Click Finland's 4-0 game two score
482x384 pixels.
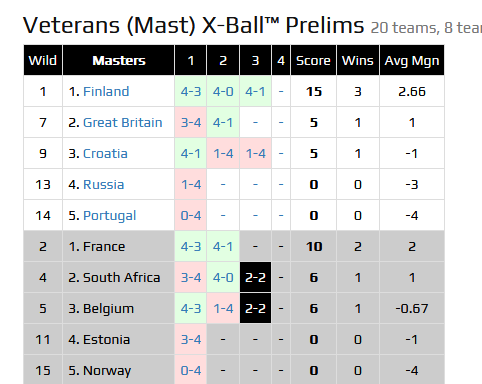(x=223, y=92)
